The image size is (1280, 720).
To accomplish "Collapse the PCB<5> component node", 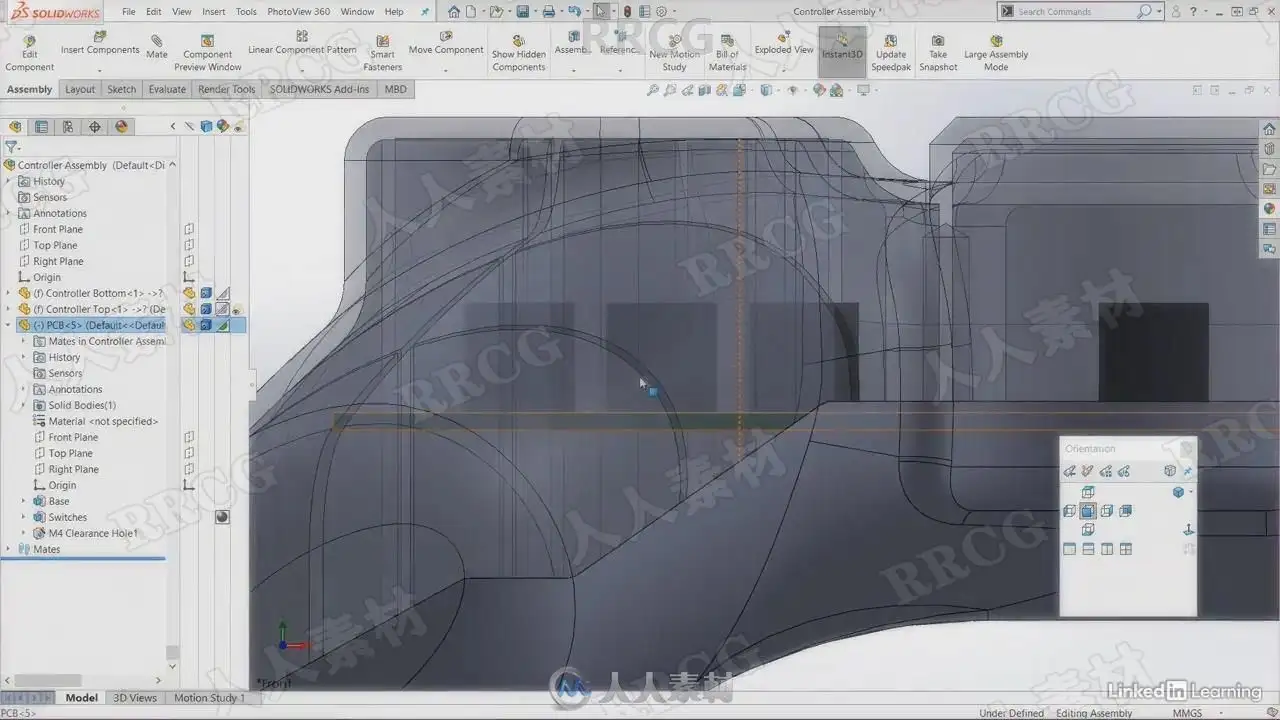I will (9, 325).
